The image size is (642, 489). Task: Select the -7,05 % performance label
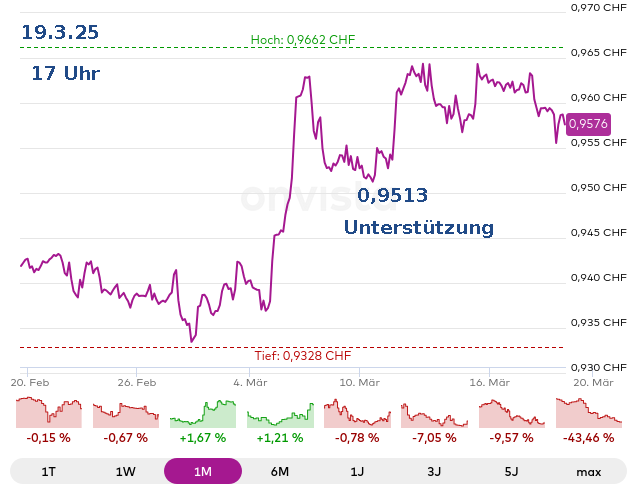[x=434, y=438]
